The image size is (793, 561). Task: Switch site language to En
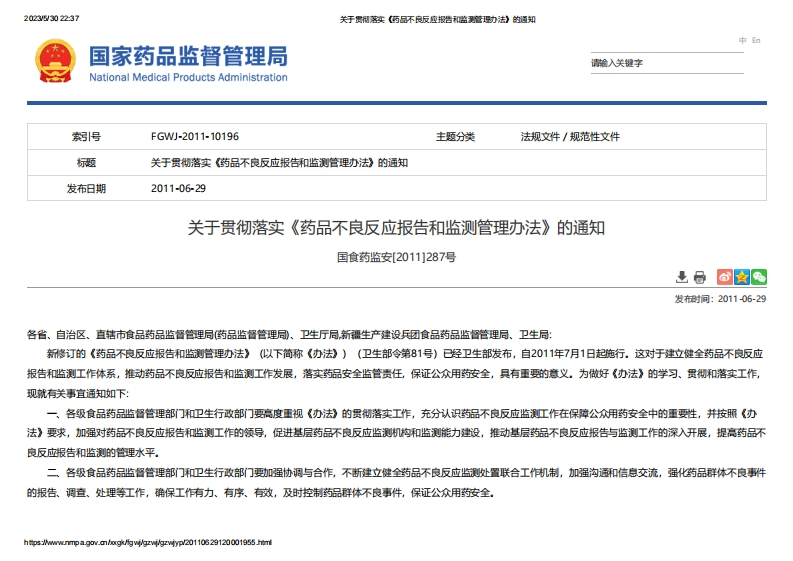(756, 41)
